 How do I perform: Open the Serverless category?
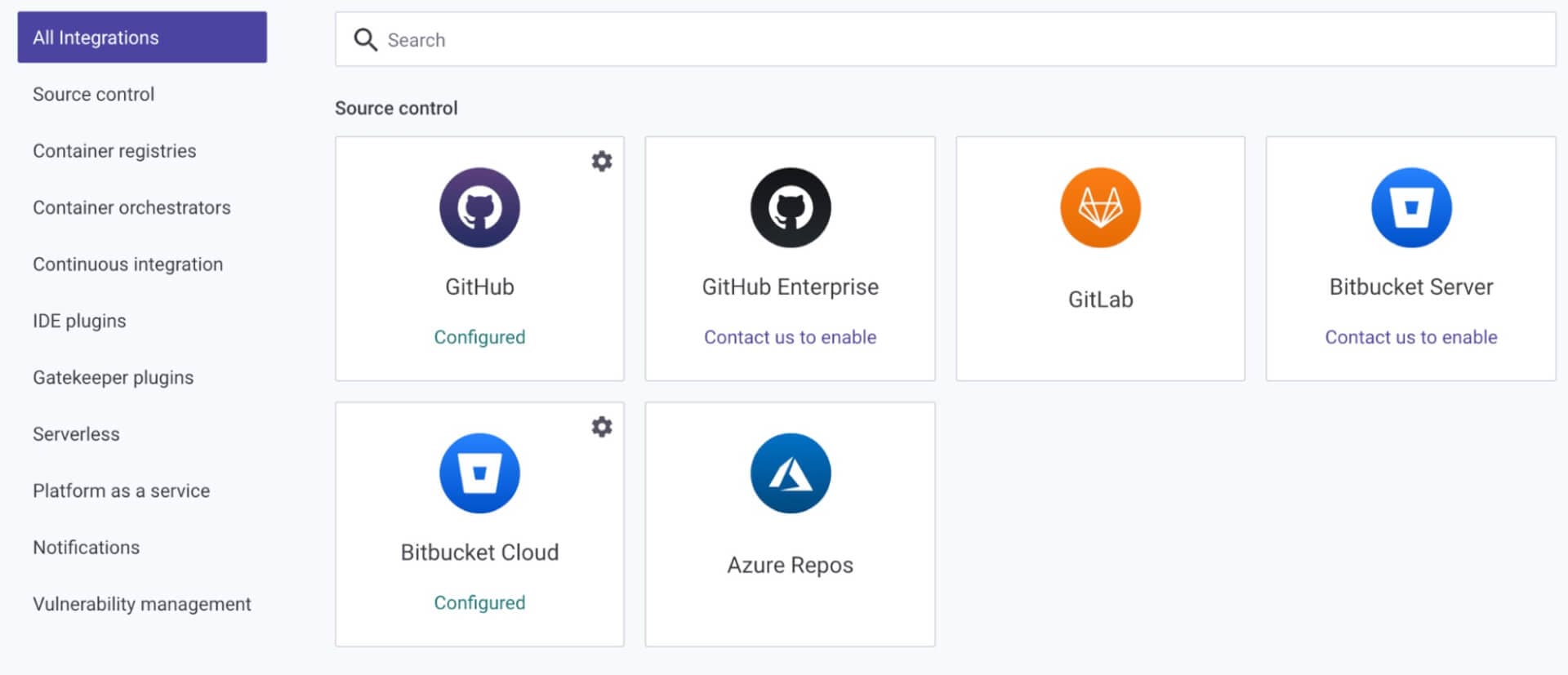click(x=76, y=434)
